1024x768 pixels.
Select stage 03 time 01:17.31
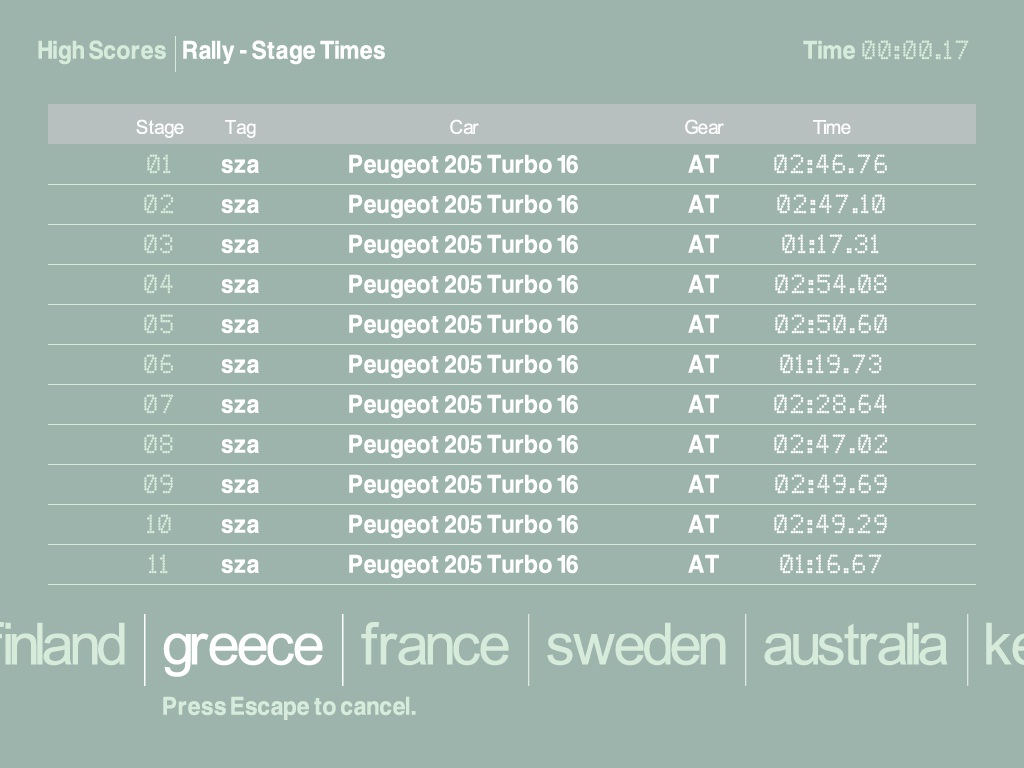point(830,245)
